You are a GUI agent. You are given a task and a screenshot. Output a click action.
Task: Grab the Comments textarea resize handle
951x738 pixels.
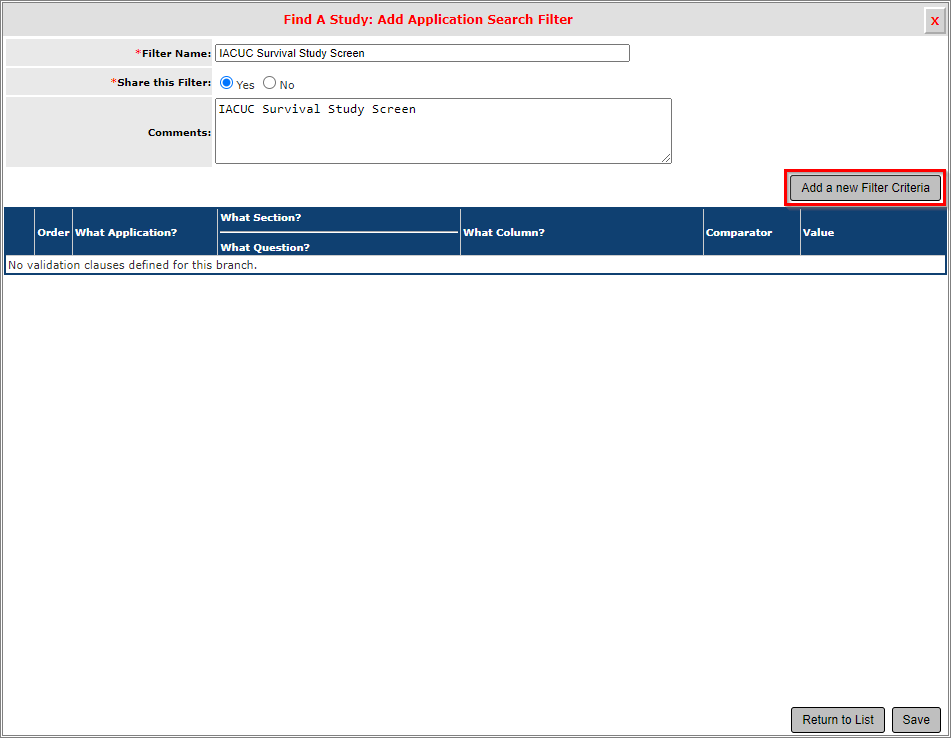pyautogui.click(x=666, y=158)
